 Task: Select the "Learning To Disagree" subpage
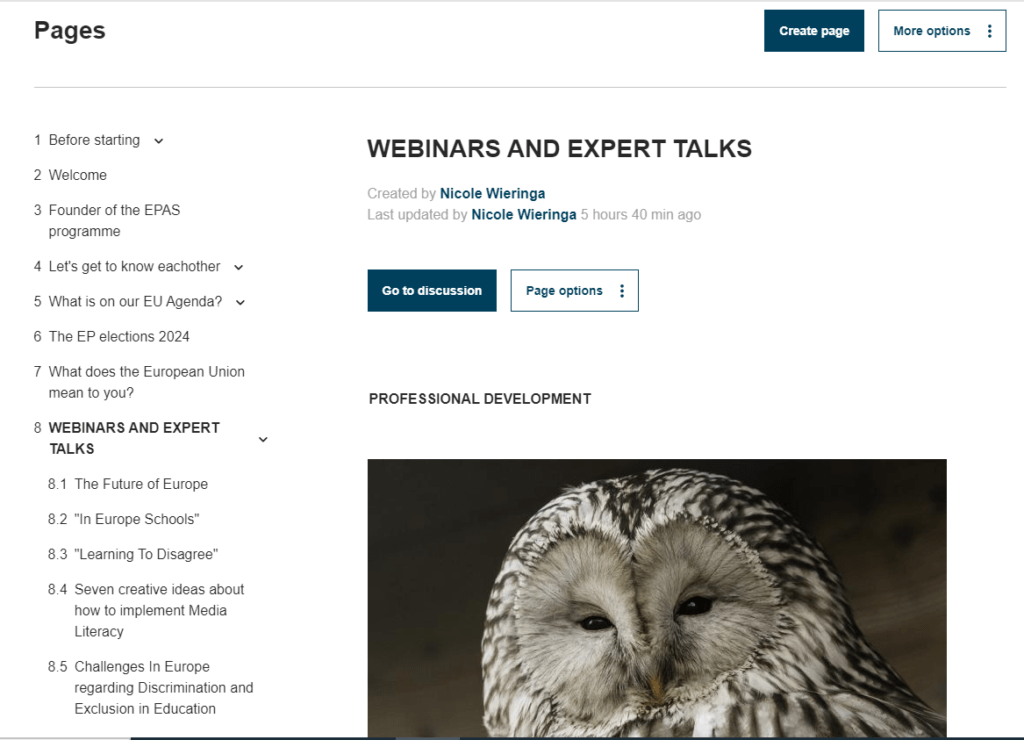click(x=146, y=554)
